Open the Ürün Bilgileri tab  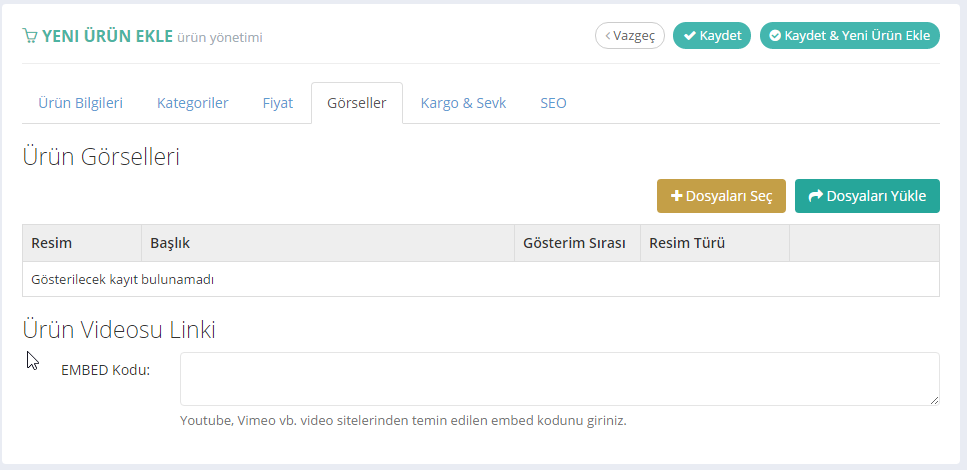tap(80, 103)
